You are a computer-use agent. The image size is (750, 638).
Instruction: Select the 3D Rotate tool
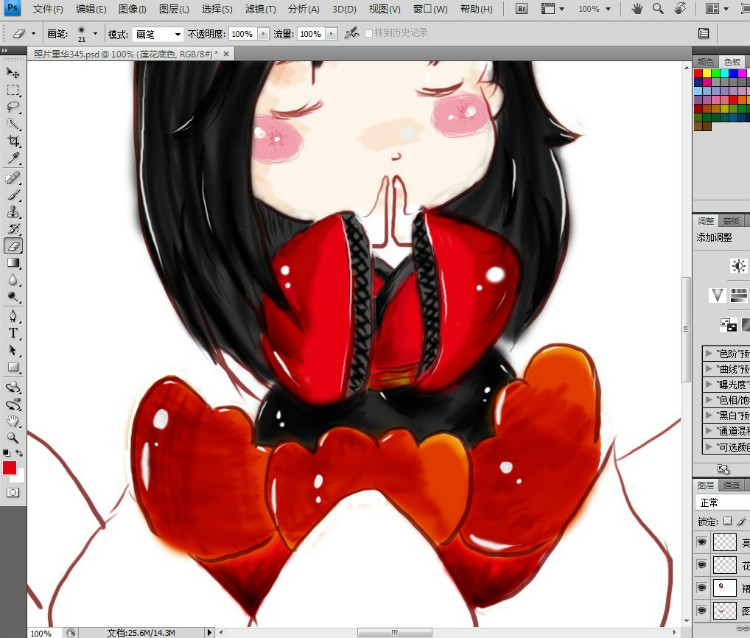pyautogui.click(x=13, y=387)
